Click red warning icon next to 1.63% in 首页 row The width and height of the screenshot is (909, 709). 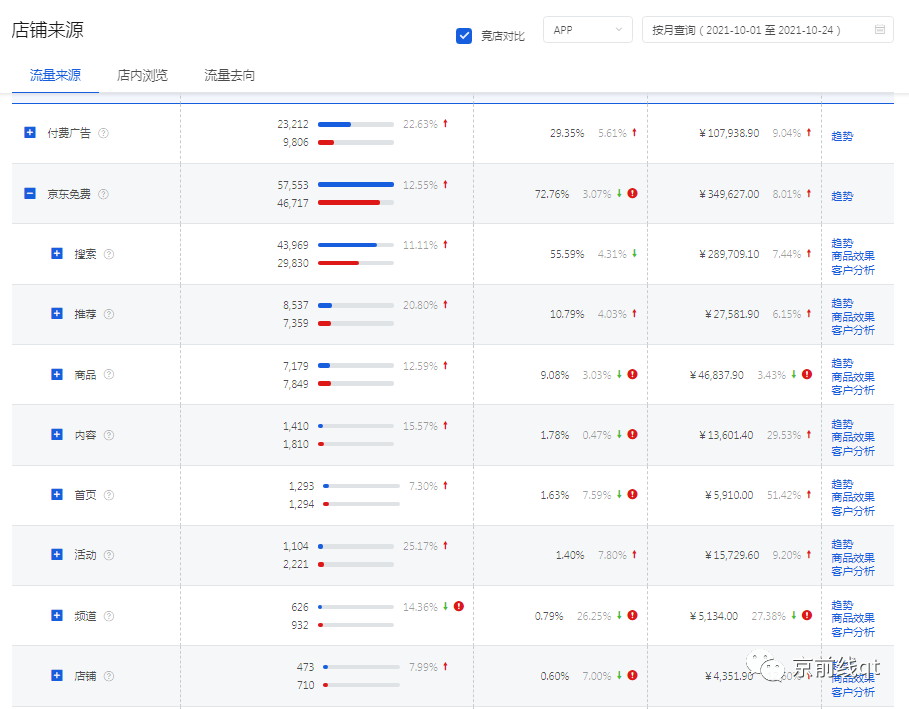[x=632, y=494]
